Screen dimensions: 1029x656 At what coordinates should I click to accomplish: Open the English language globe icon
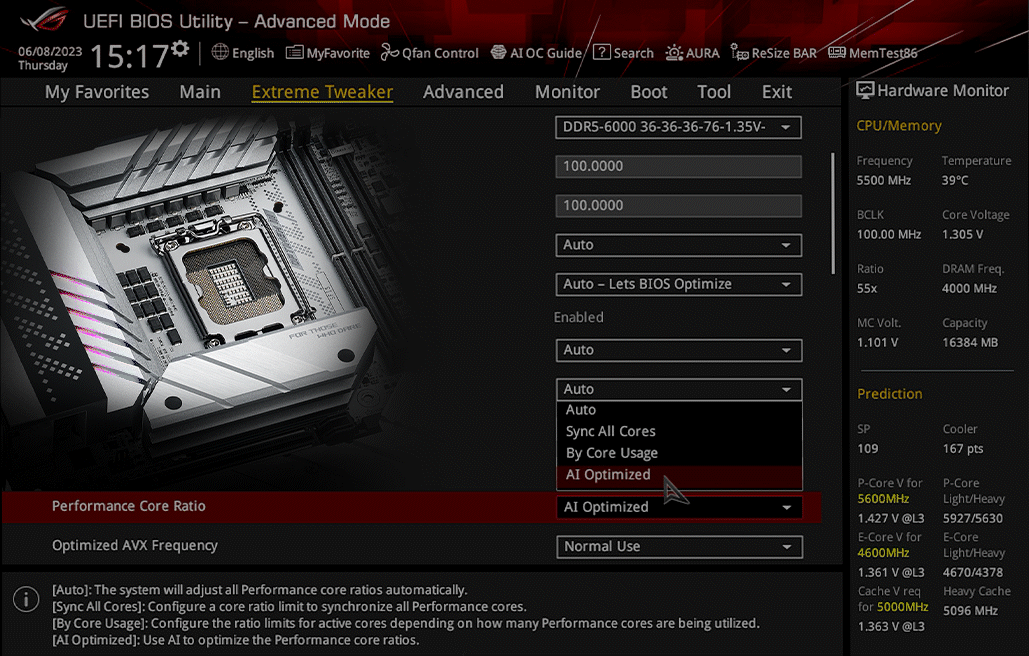(220, 53)
